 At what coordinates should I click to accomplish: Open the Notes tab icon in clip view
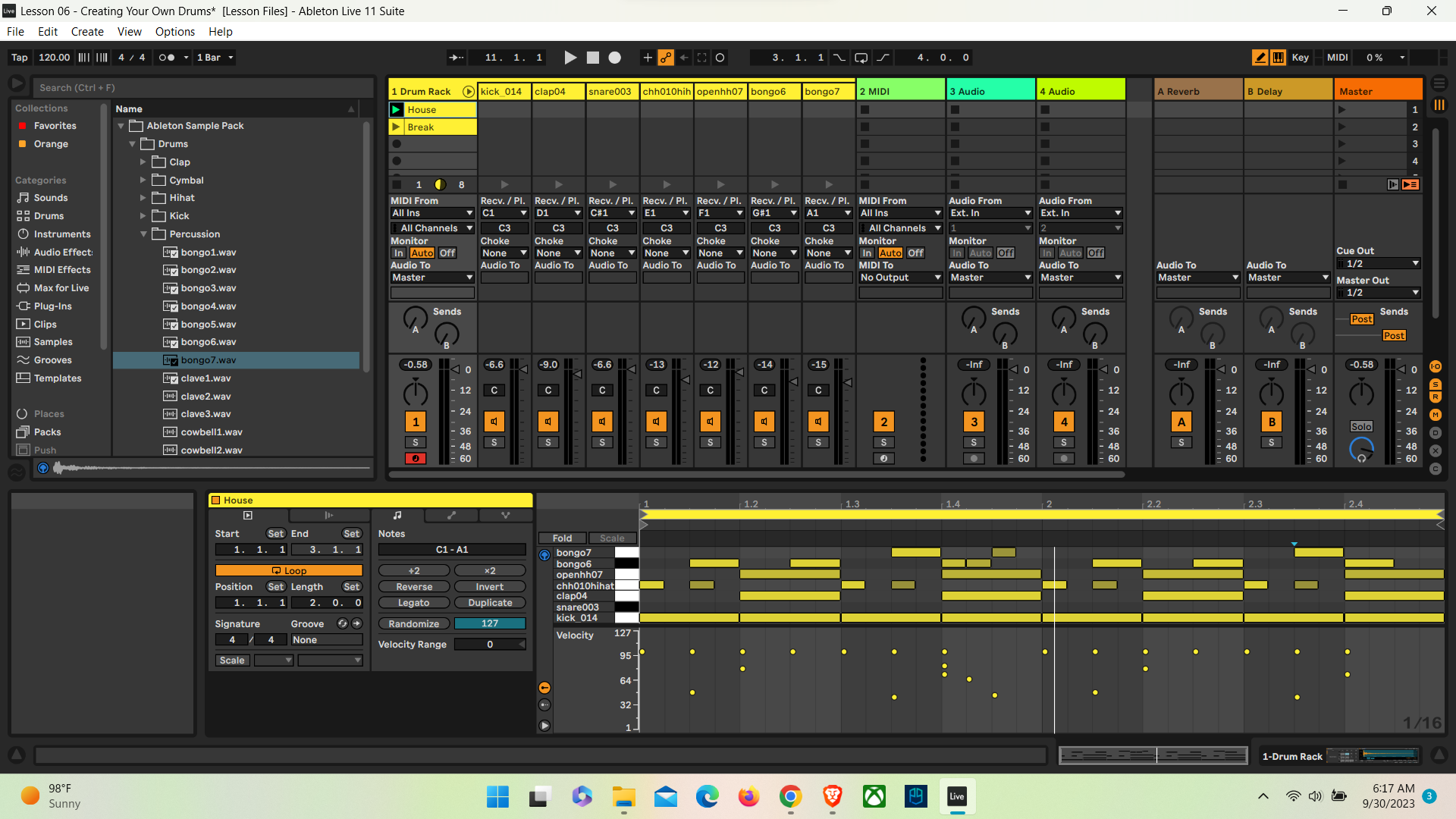click(x=397, y=516)
